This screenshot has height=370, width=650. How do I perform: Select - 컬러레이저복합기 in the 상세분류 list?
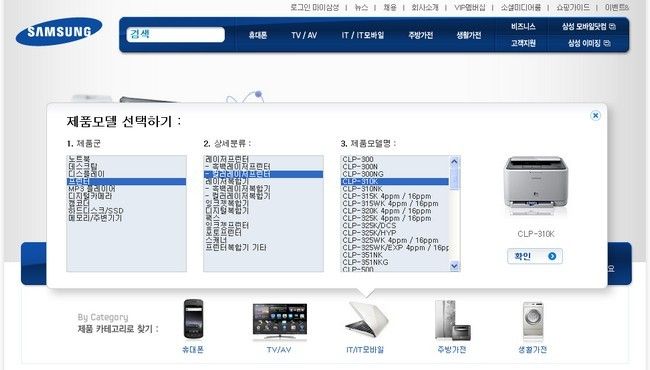263,196
